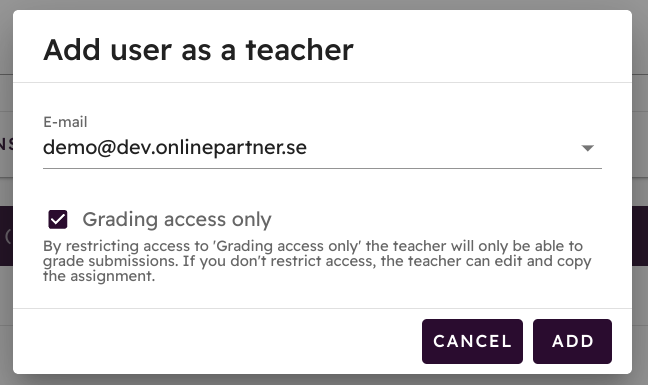Screen dimensions: 648x385
Task: Click the underline beneath the e-mail value
Action: (322, 168)
